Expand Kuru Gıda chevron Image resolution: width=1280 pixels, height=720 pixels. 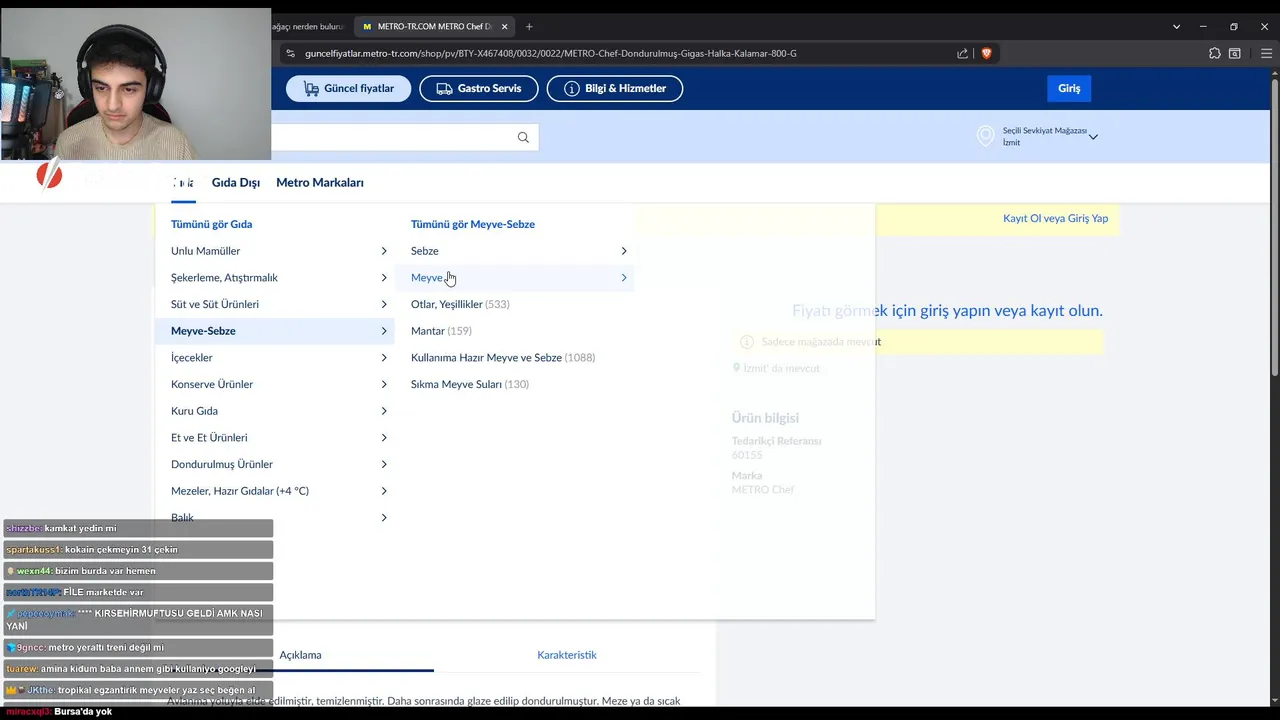tap(384, 411)
